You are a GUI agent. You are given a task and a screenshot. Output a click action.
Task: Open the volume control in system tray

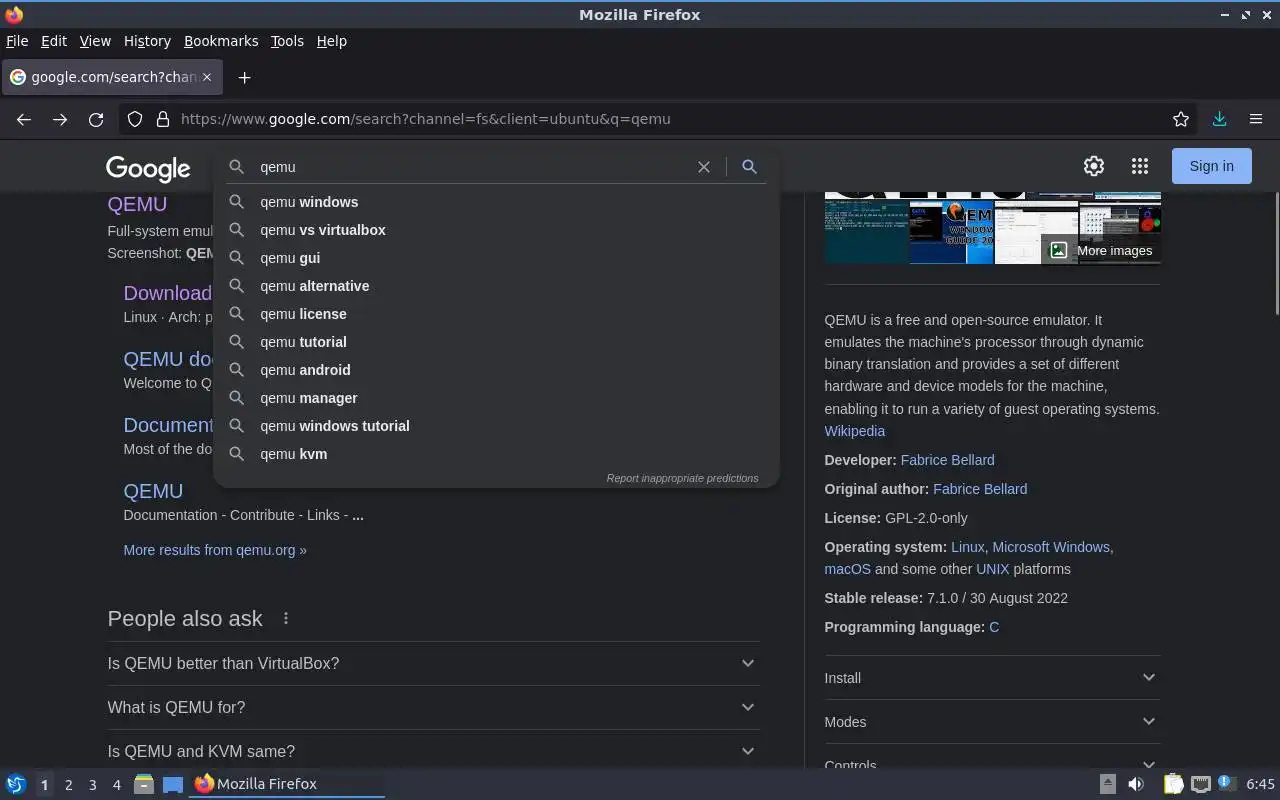coord(1136,784)
